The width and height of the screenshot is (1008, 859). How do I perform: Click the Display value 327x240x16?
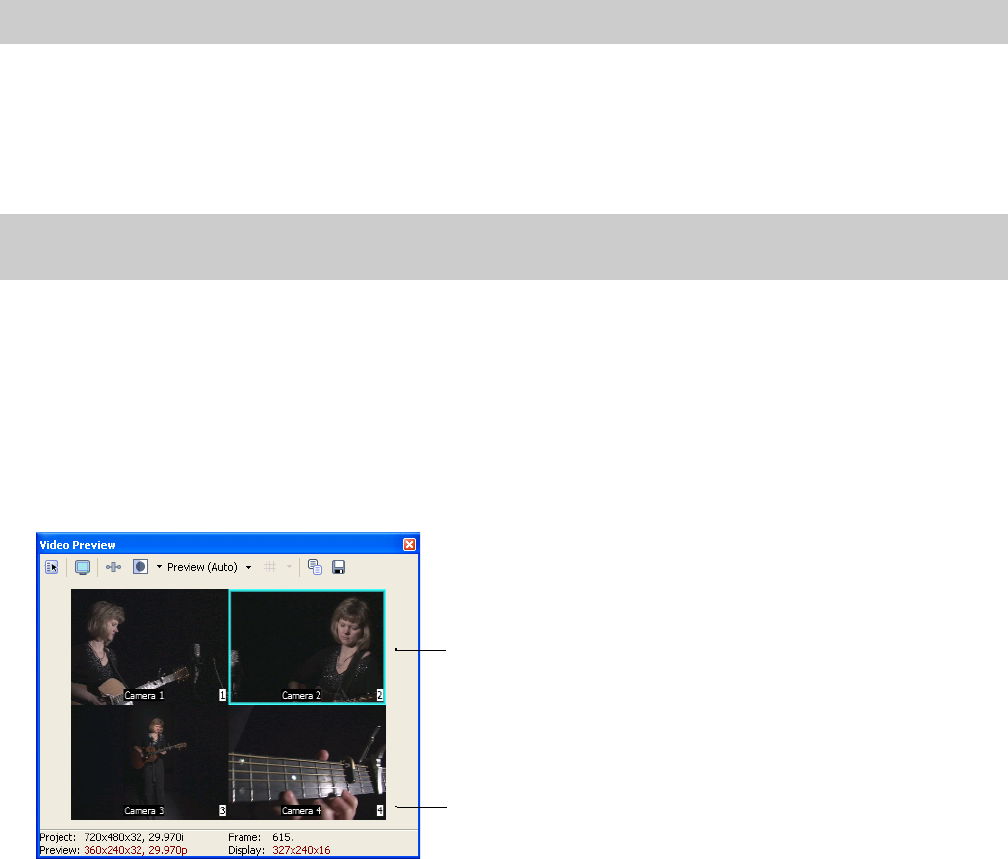coord(301,850)
